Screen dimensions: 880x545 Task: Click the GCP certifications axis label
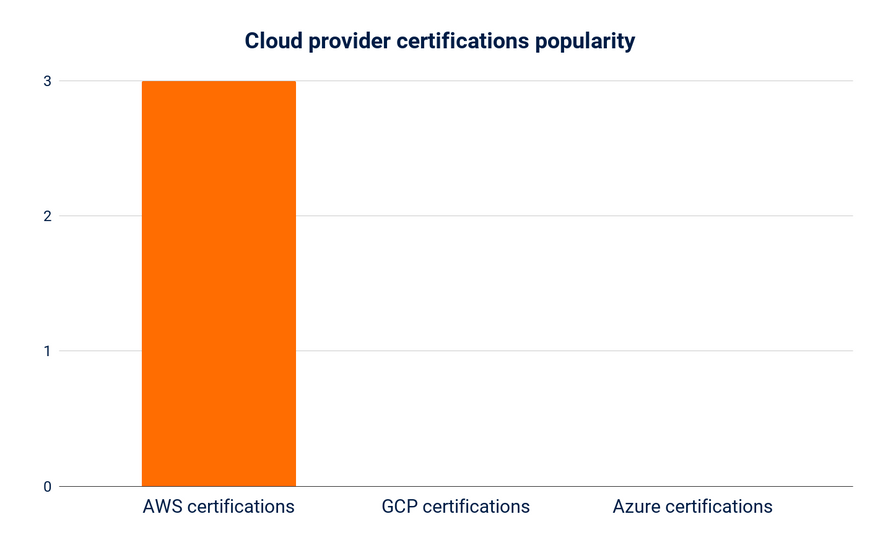(x=455, y=506)
